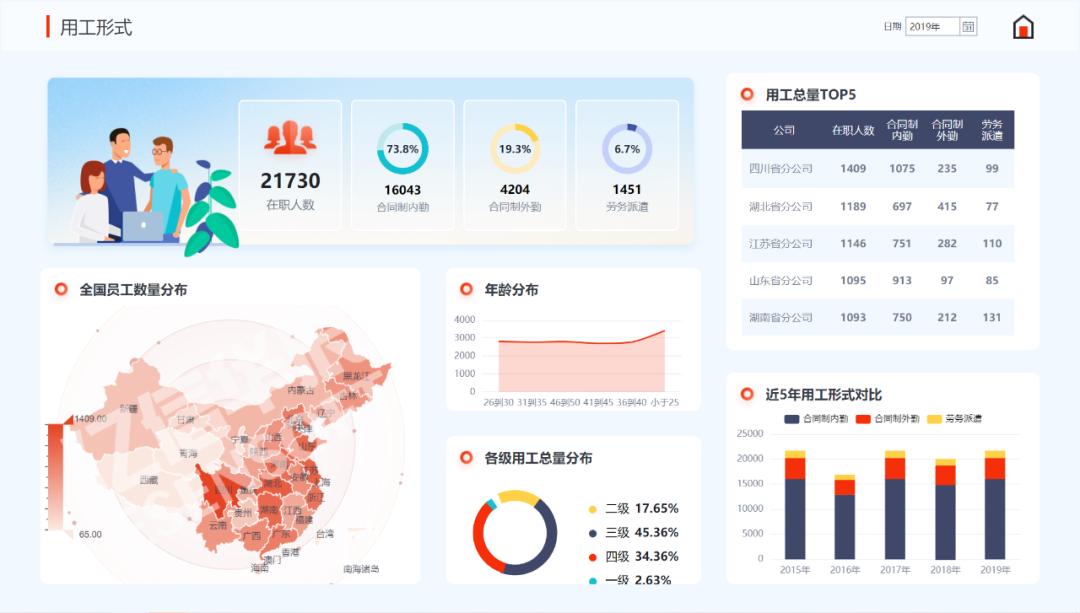This screenshot has width=1080, height=613.
Task: Click the 73.8% donut chart for 合同制内勤
Action: click(402, 147)
